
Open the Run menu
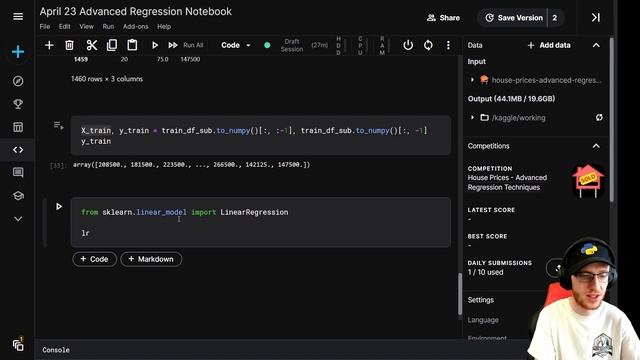point(108,27)
